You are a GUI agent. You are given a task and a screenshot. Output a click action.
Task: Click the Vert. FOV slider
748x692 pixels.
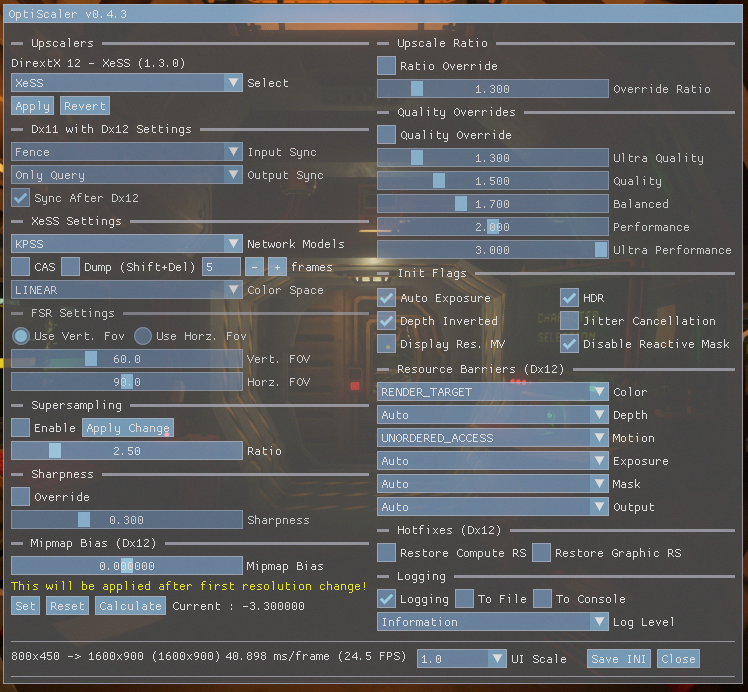pyautogui.click(x=126, y=359)
